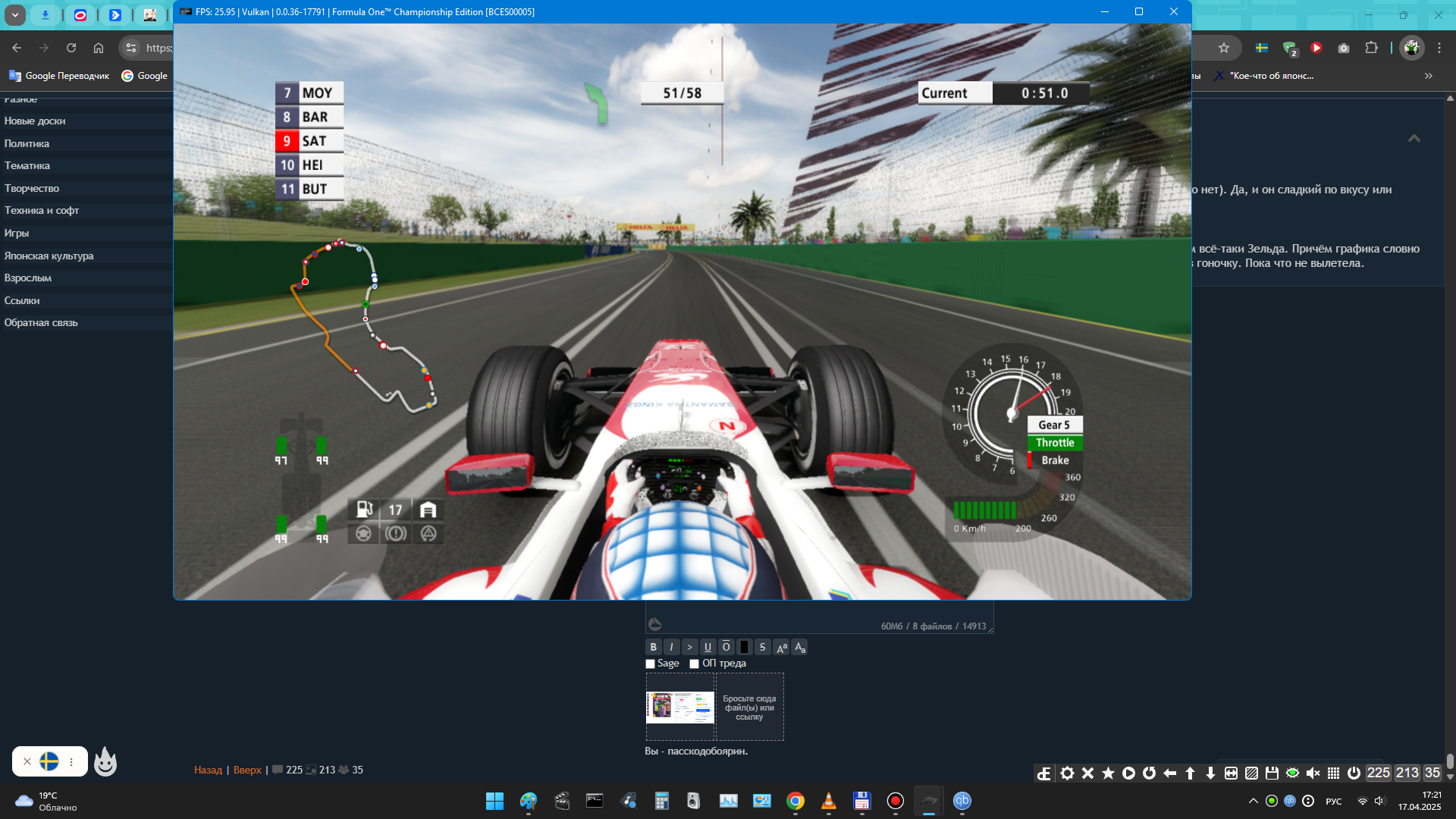Click the refresh thread icon in bottom panel
Image resolution: width=1456 pixels, height=819 pixels.
click(x=1149, y=773)
